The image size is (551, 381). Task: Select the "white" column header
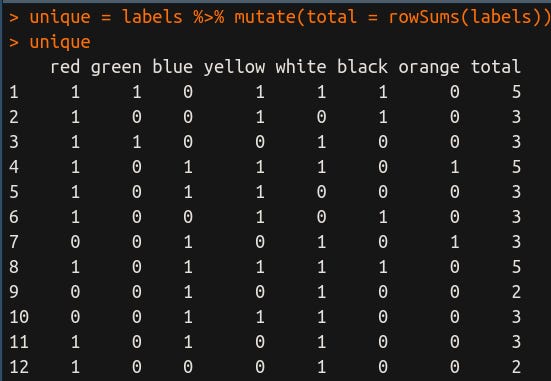(301, 66)
